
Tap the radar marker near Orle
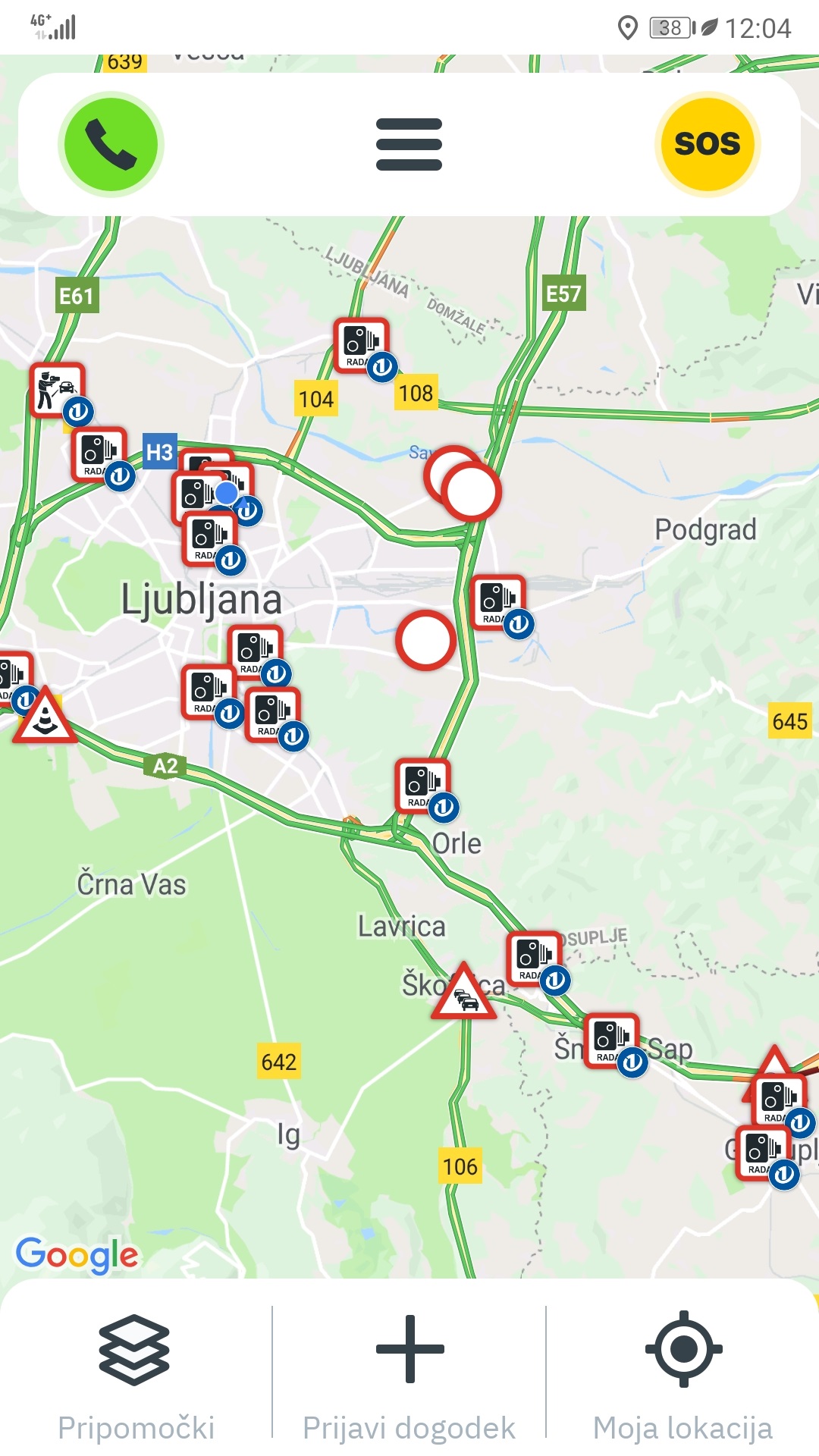coord(426,789)
